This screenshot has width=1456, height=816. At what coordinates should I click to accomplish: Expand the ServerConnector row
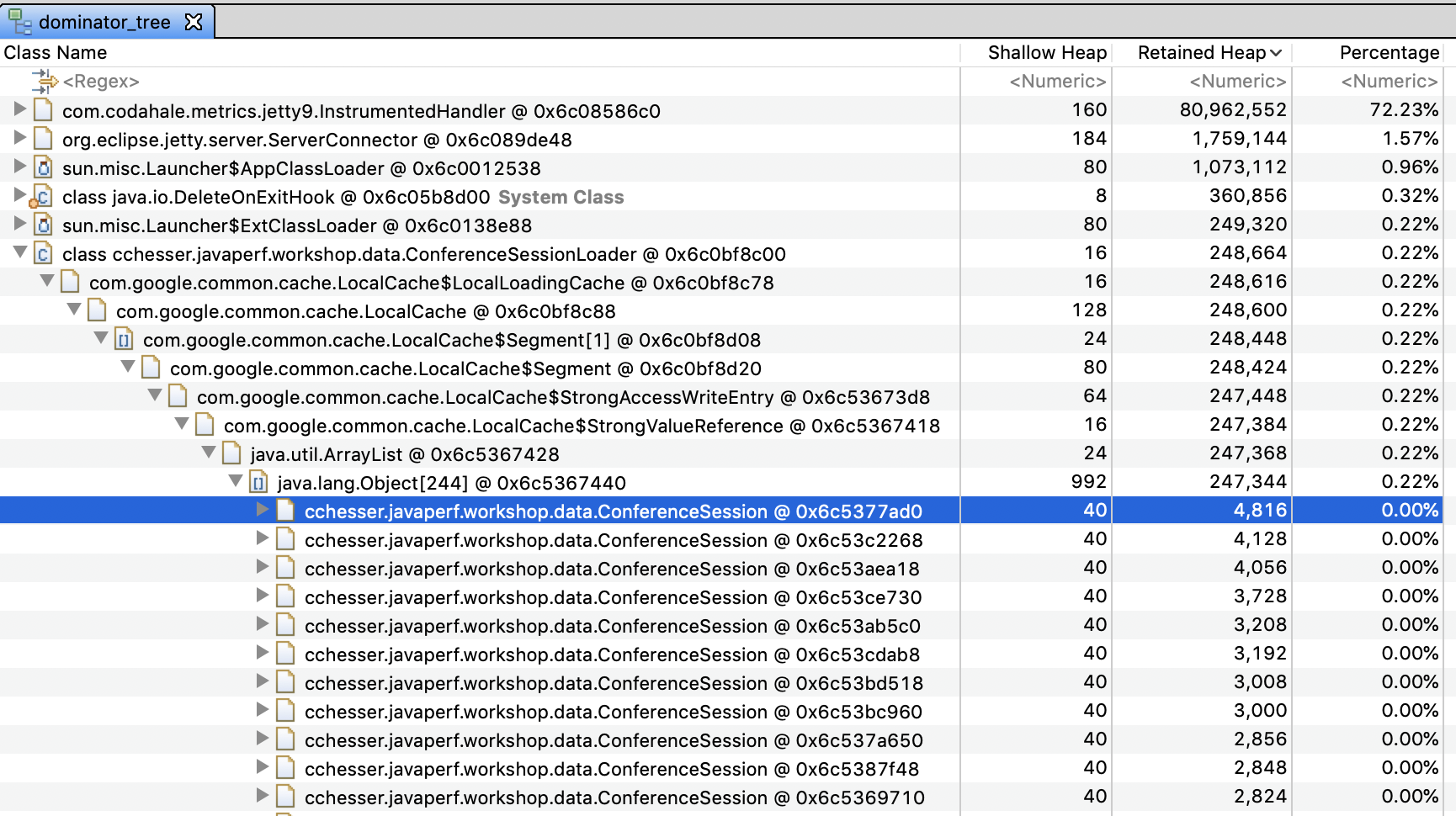[19, 138]
